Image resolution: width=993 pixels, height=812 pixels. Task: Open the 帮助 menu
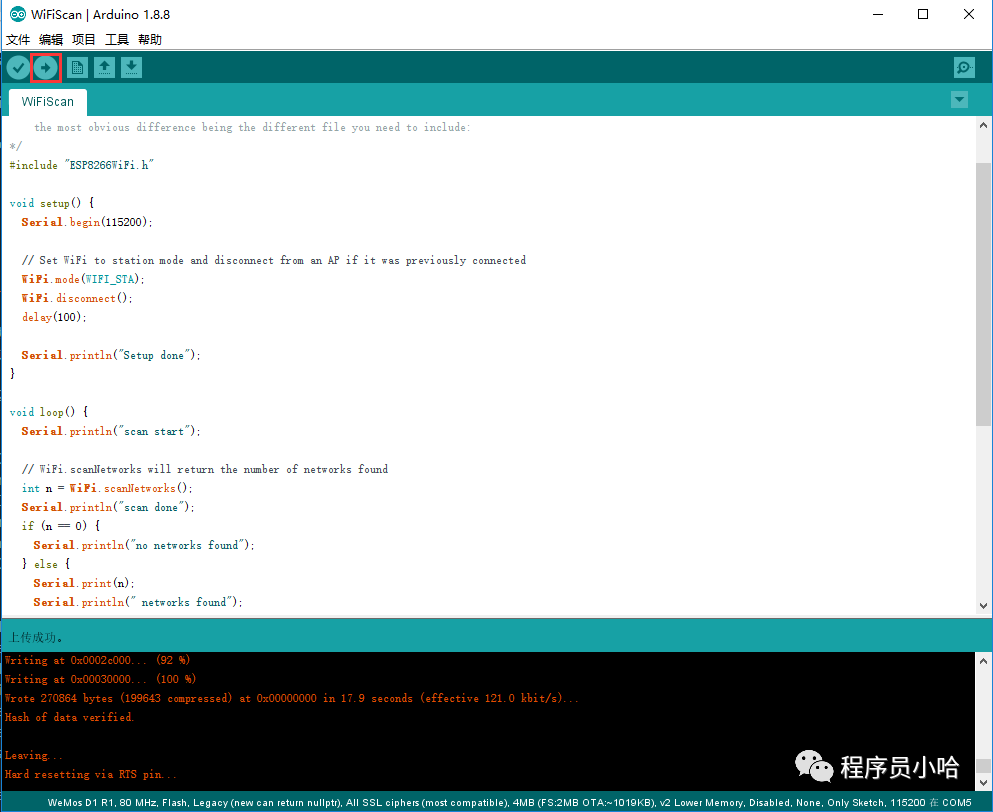150,40
